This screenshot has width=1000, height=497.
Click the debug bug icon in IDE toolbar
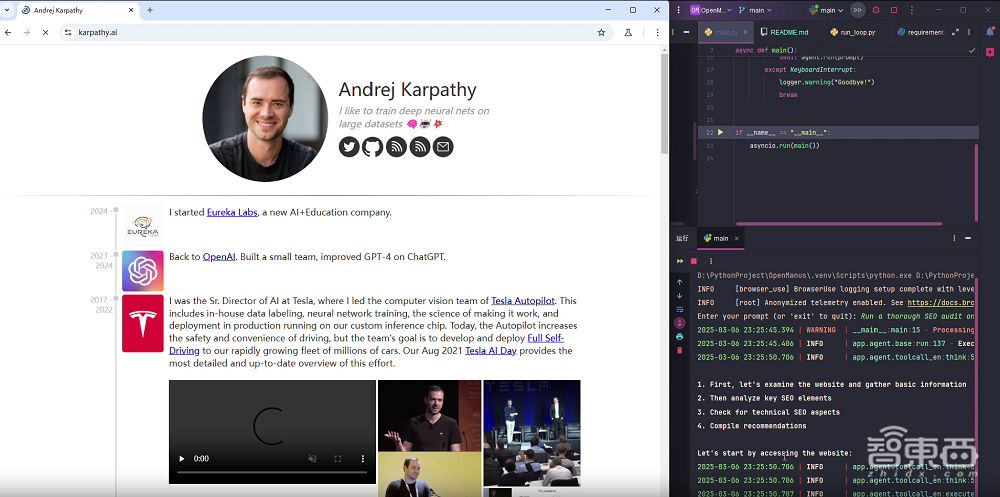click(x=875, y=10)
